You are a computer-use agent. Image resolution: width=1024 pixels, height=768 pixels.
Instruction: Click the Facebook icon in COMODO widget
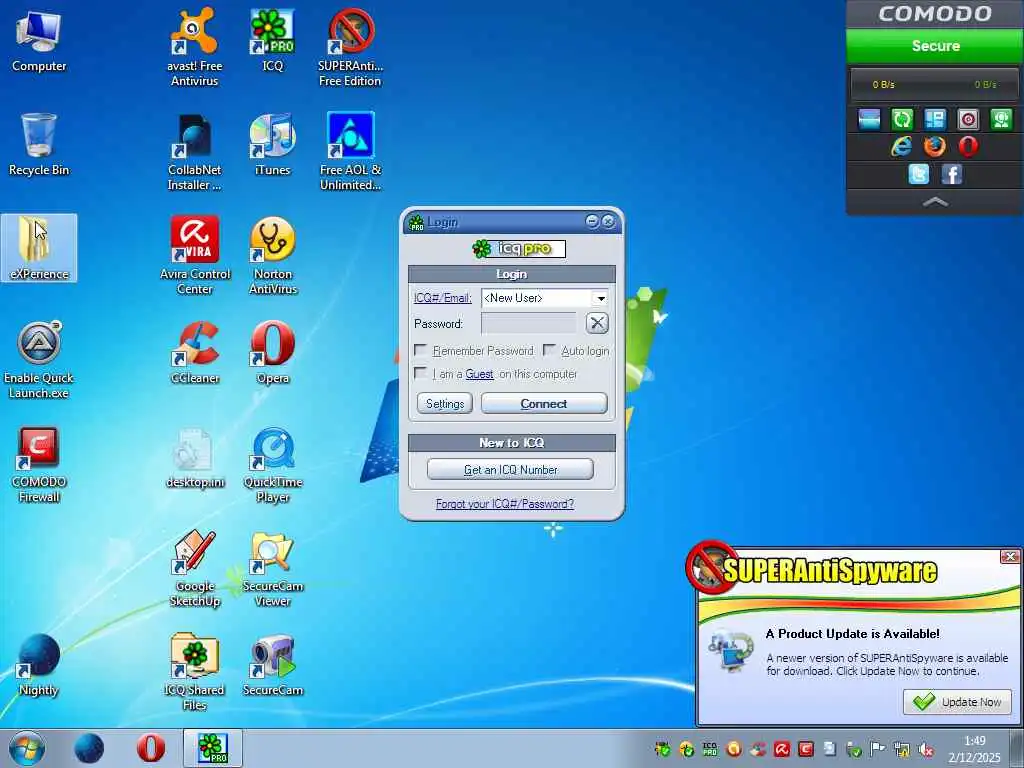tap(952, 174)
